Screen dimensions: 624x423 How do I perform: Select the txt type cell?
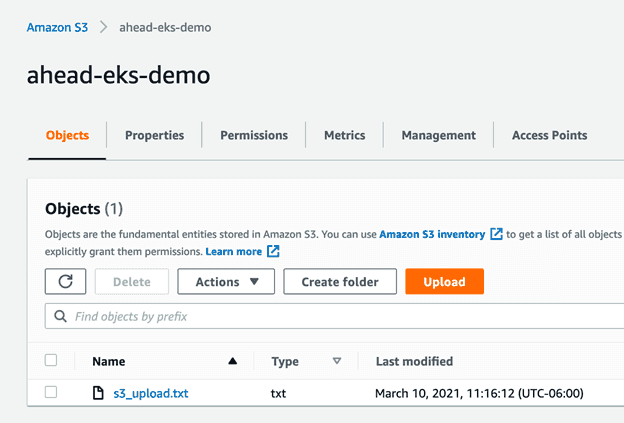(278, 393)
